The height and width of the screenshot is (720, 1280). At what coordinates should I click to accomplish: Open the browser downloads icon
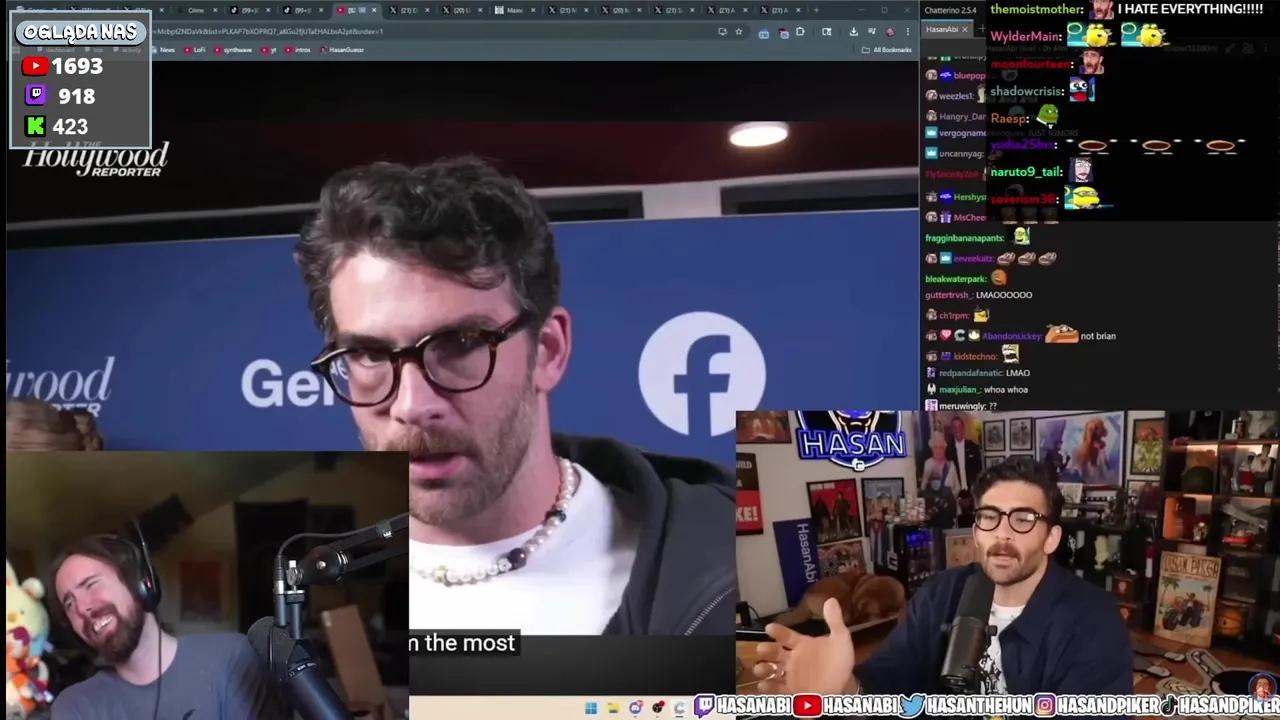click(x=853, y=31)
